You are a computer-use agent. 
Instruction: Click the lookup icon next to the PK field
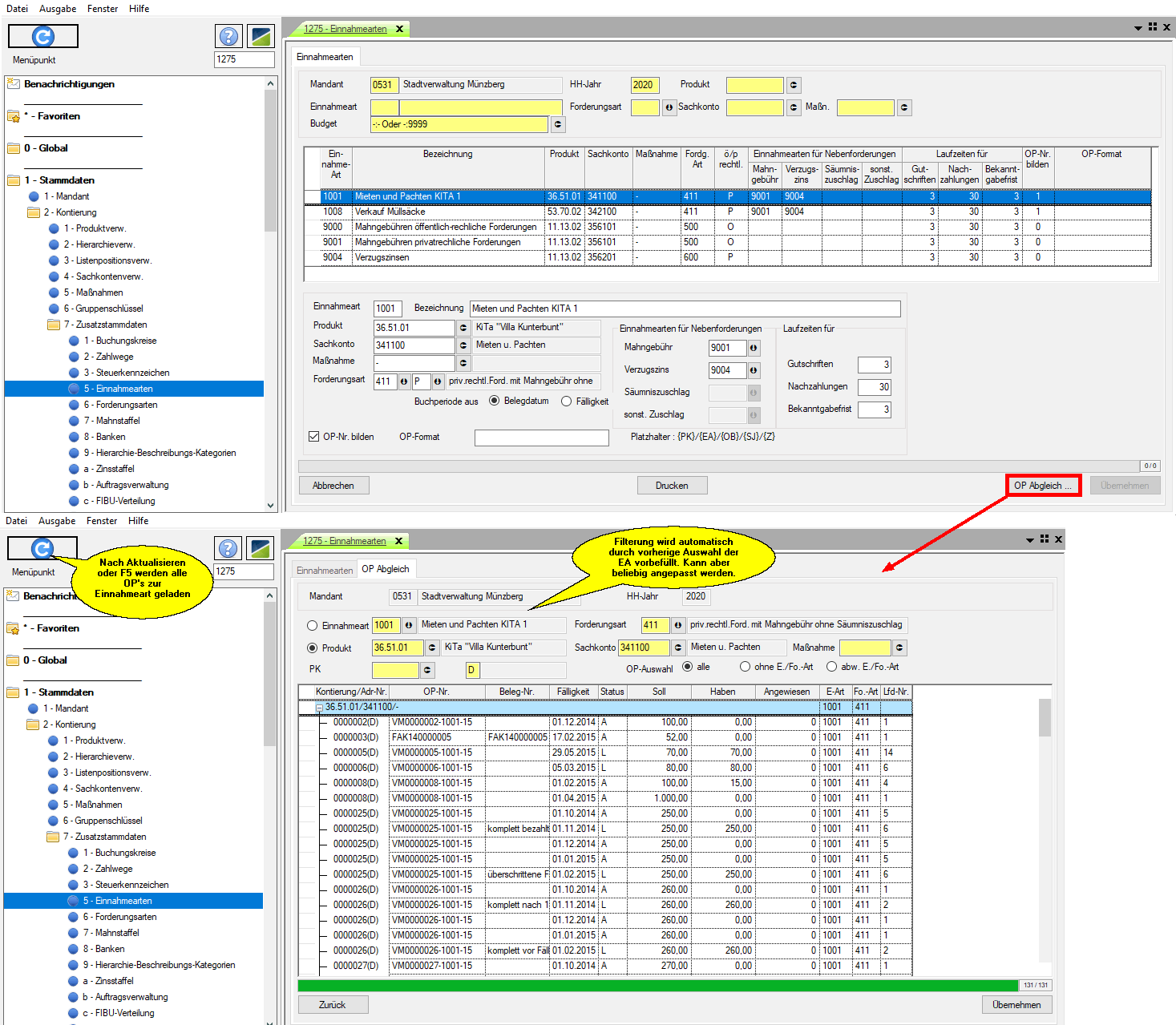pos(427,670)
